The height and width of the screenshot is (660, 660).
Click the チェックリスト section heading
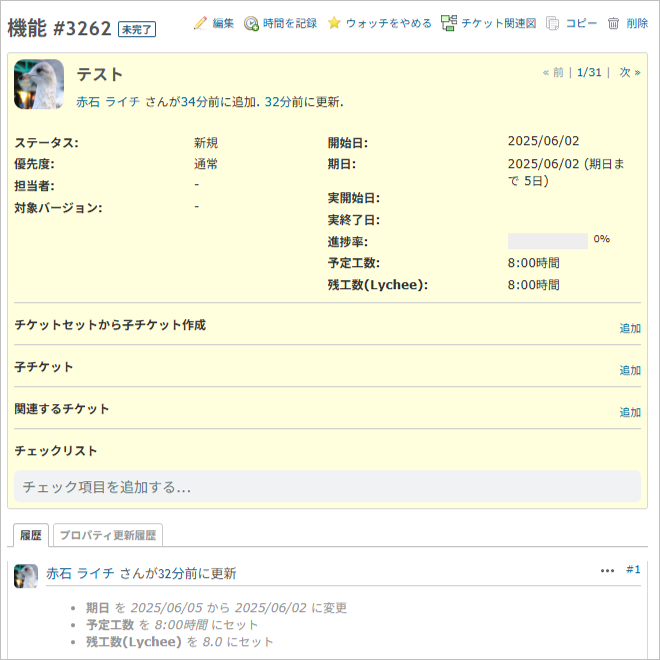pos(56,451)
